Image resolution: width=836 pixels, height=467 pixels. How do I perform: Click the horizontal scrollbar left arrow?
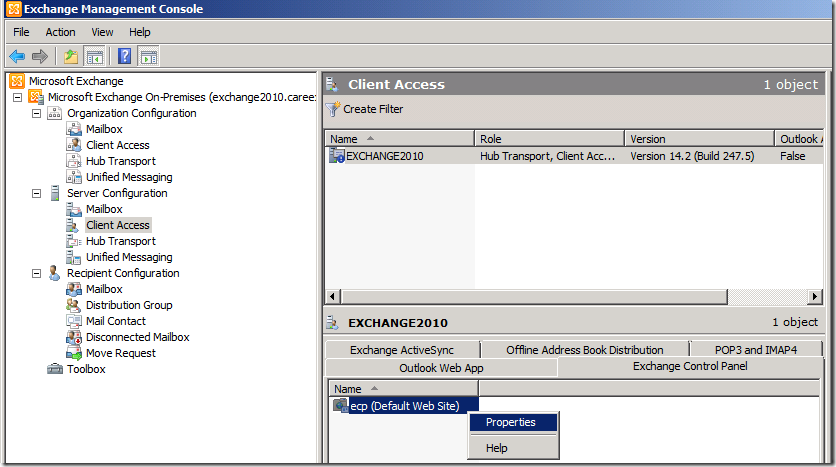[x=333, y=296]
